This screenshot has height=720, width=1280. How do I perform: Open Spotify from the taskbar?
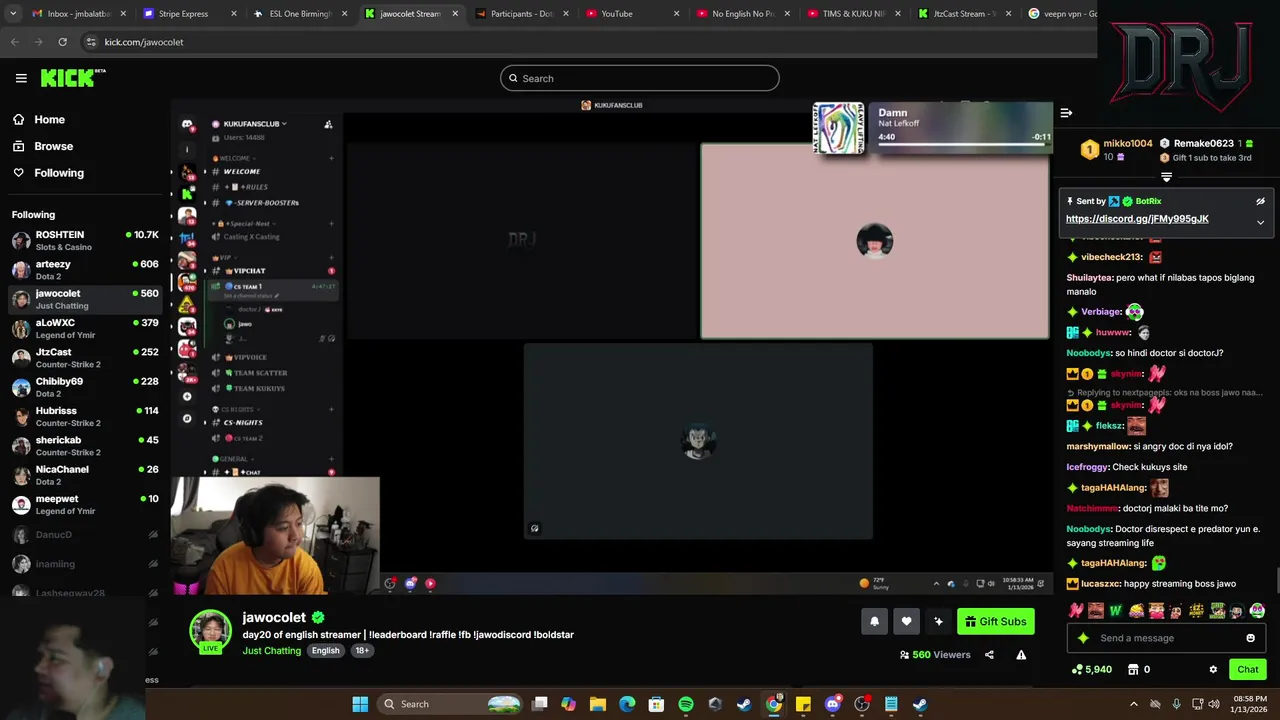click(686, 704)
